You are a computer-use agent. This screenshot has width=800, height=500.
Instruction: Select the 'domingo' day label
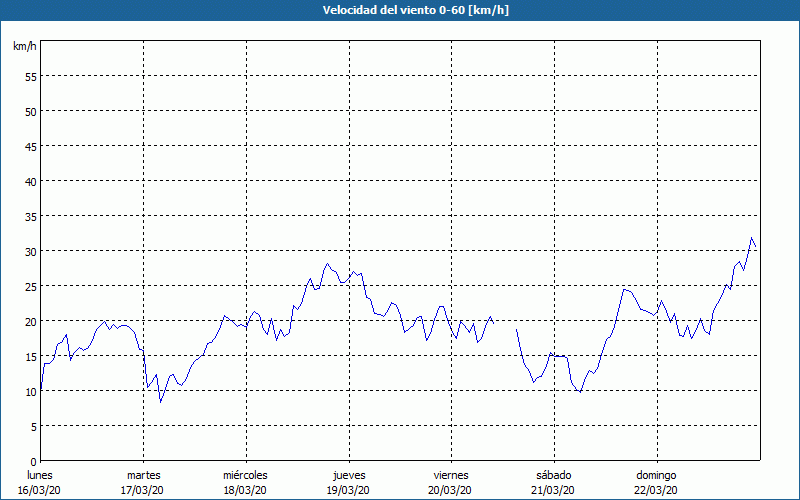click(656, 475)
